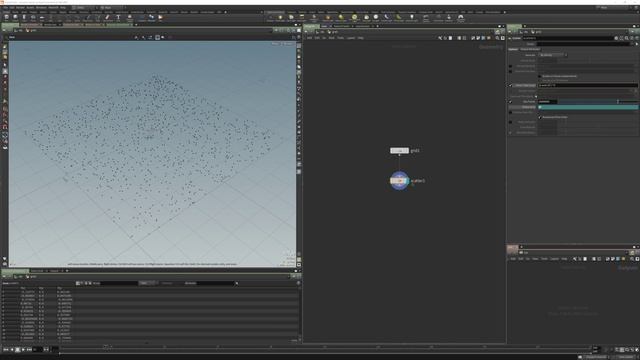Click the teal highlighted parameter bar
Screen dimensions: 640x360
[588, 107]
